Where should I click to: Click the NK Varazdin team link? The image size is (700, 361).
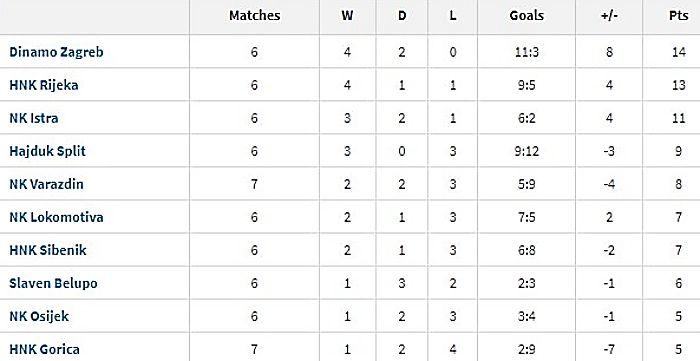pos(46,184)
